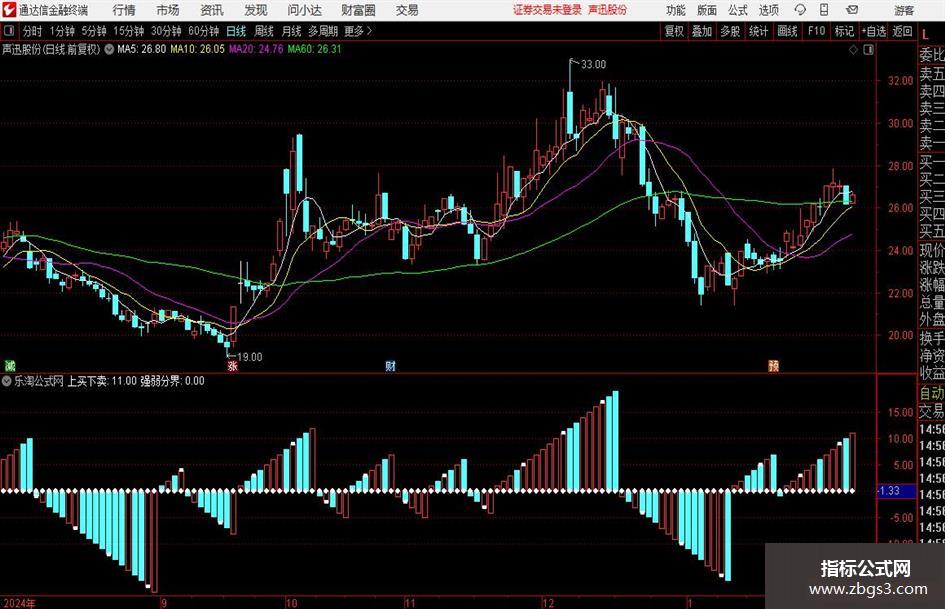The width and height of the screenshot is (945, 609).
Task: Switch to the 5分钟 period tab
Action: [94, 31]
